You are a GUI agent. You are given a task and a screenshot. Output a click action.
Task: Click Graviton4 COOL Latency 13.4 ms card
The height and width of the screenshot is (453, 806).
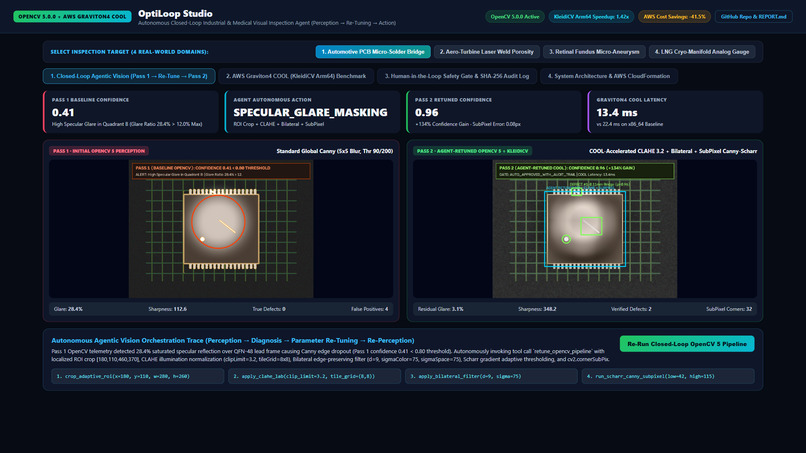point(675,112)
